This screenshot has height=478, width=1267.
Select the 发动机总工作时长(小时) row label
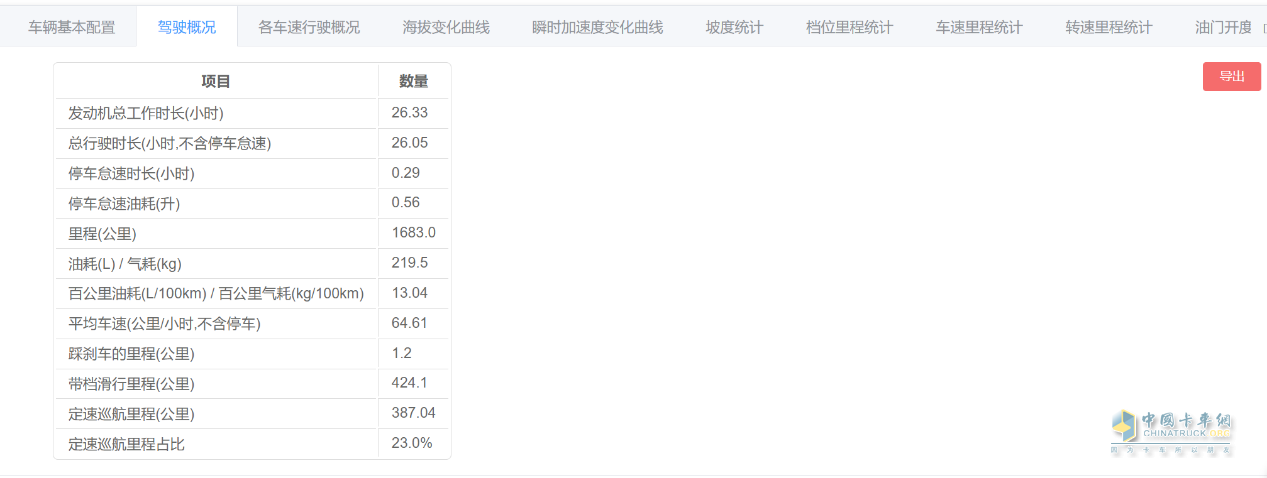click(x=146, y=113)
